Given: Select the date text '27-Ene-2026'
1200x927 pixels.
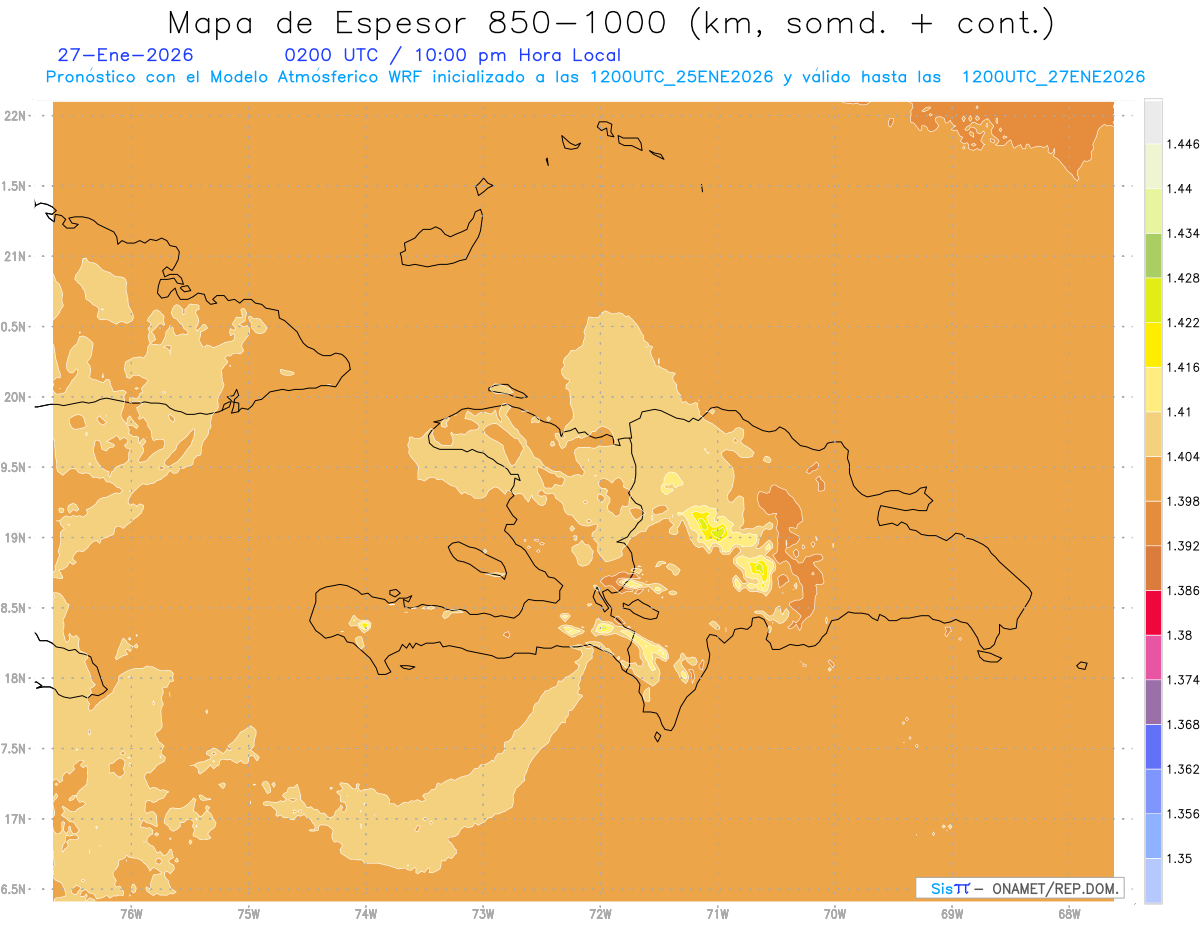Looking at the screenshot, I should 126,55.
